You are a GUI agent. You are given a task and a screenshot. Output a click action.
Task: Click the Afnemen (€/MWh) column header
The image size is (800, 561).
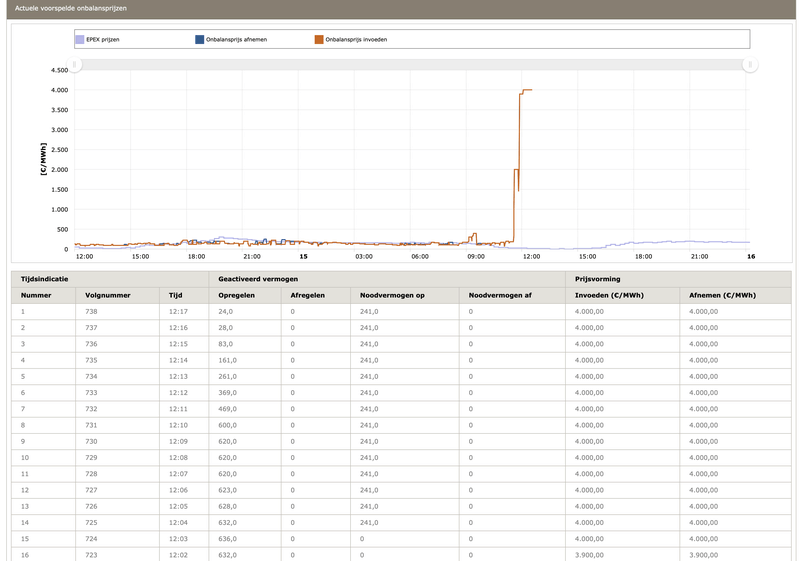(x=722, y=295)
